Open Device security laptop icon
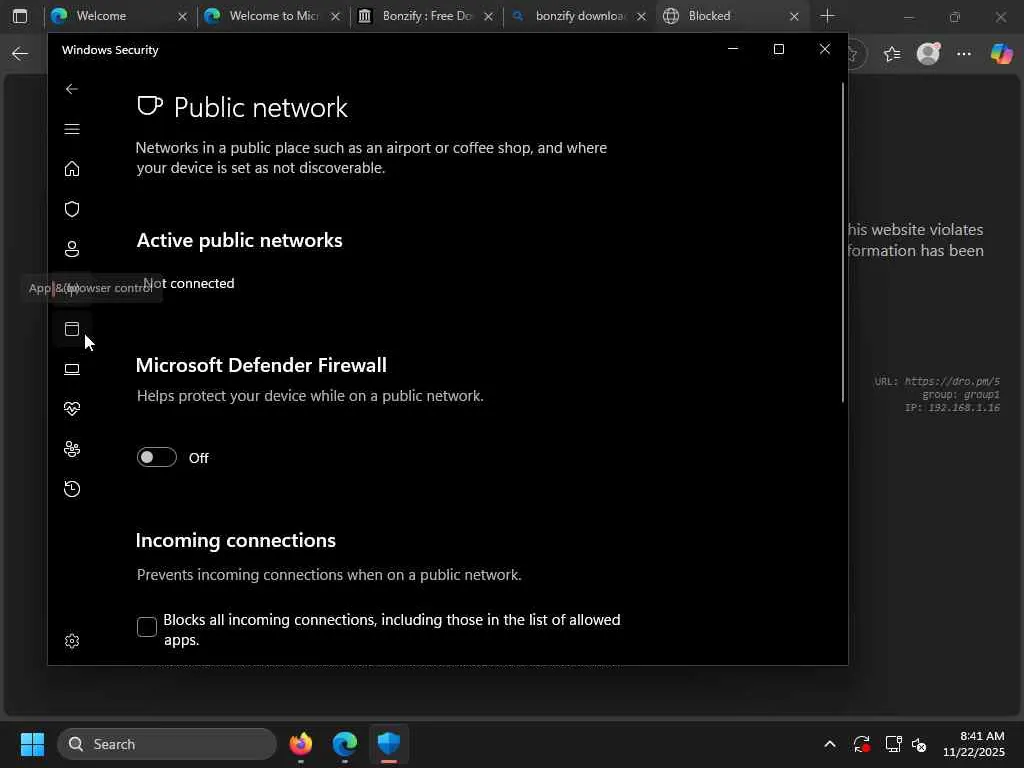The image size is (1024, 768). (x=72, y=370)
